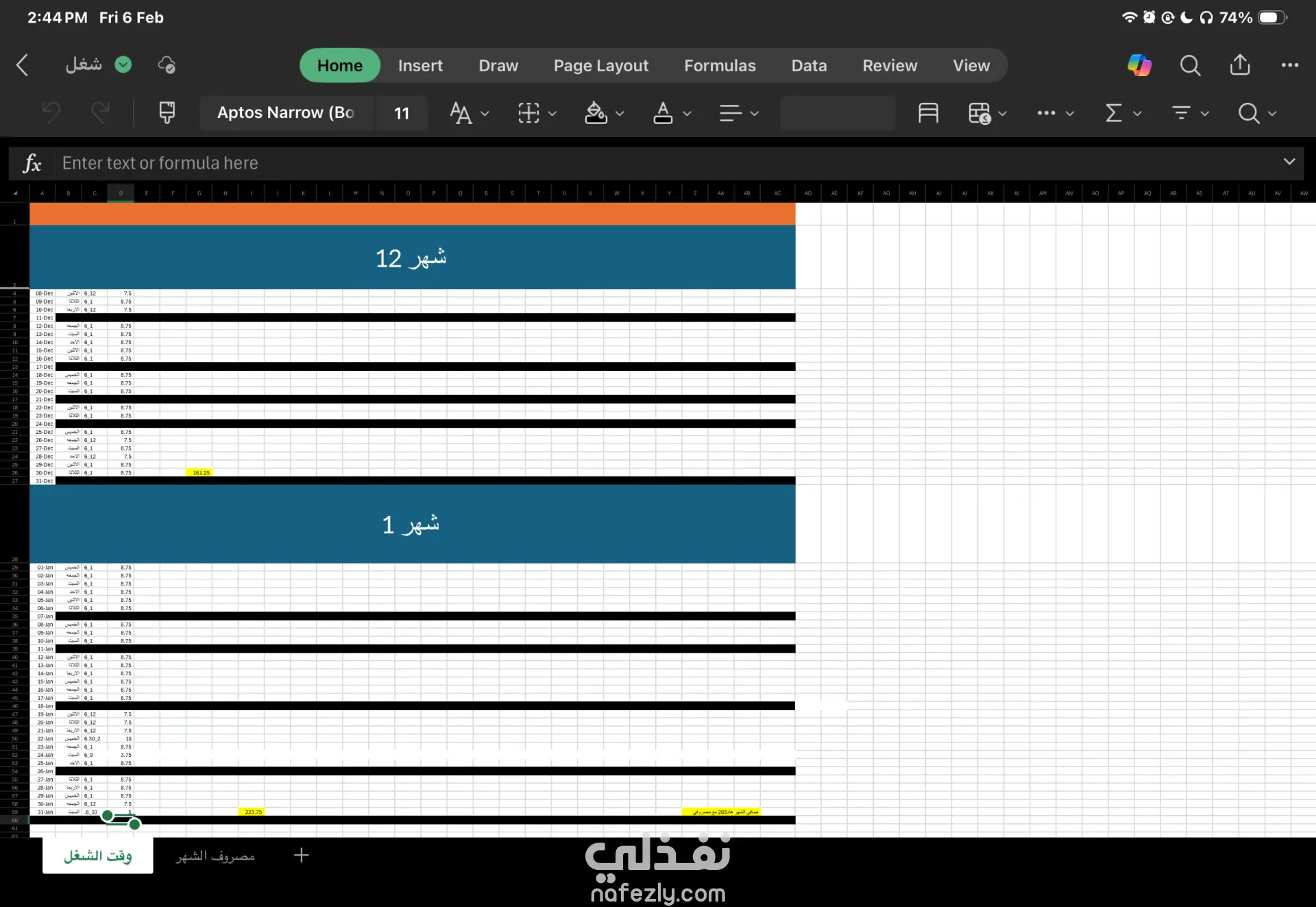The image size is (1316, 907).
Task: Open the Page Layout tab
Action: pos(600,65)
